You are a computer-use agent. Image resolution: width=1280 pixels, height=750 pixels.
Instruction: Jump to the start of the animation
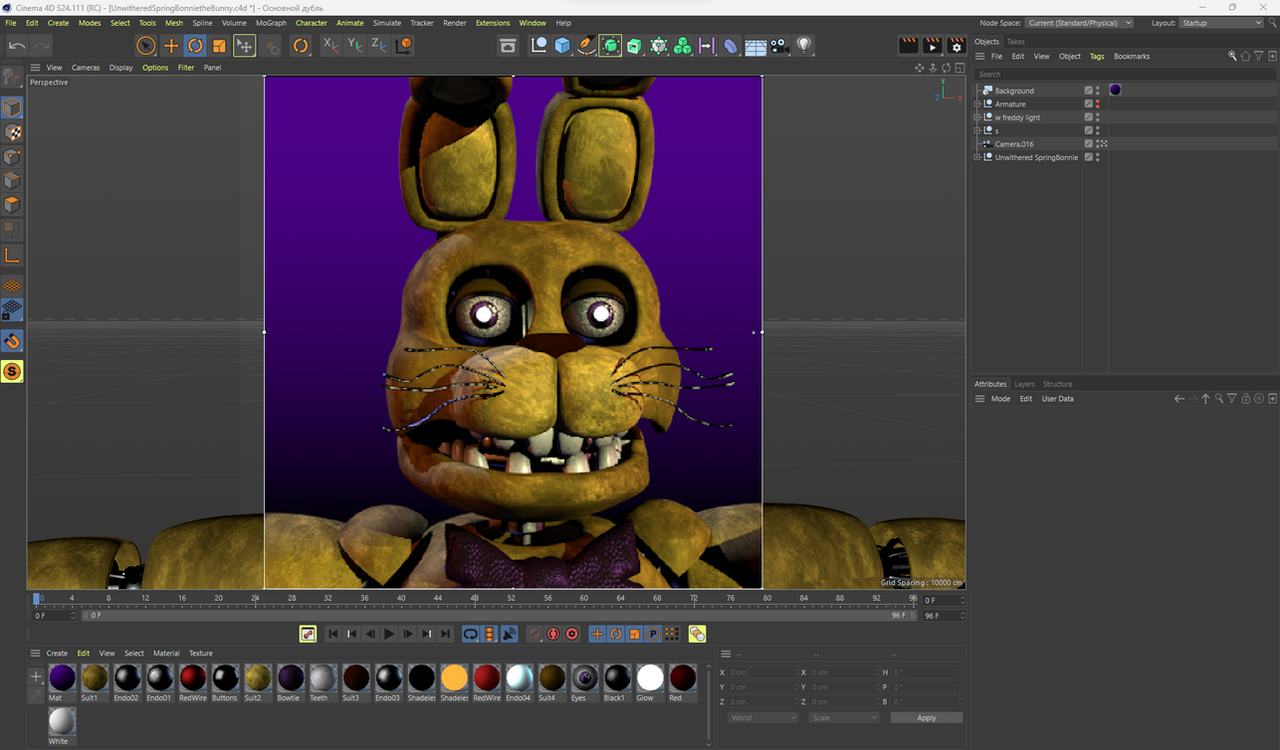tap(333, 634)
